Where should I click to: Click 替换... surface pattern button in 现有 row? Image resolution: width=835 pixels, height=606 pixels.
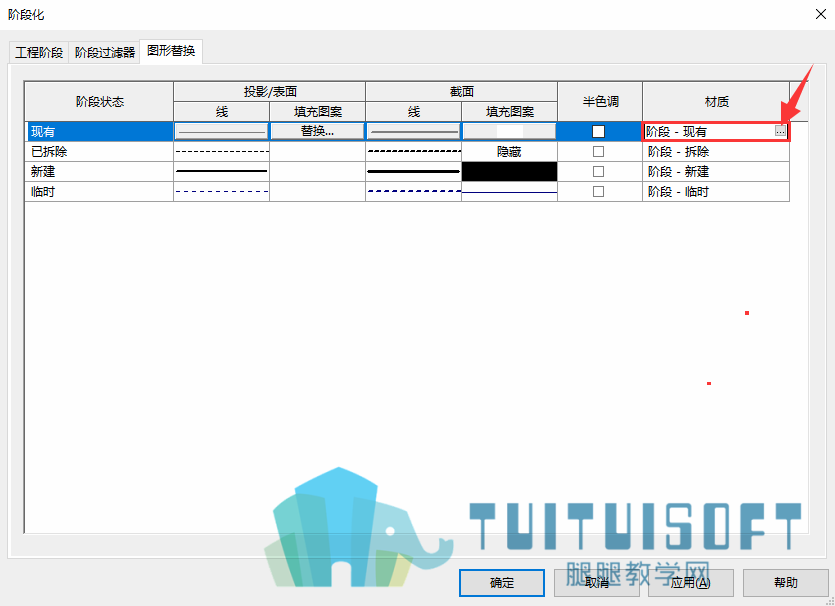pyautogui.click(x=317, y=131)
